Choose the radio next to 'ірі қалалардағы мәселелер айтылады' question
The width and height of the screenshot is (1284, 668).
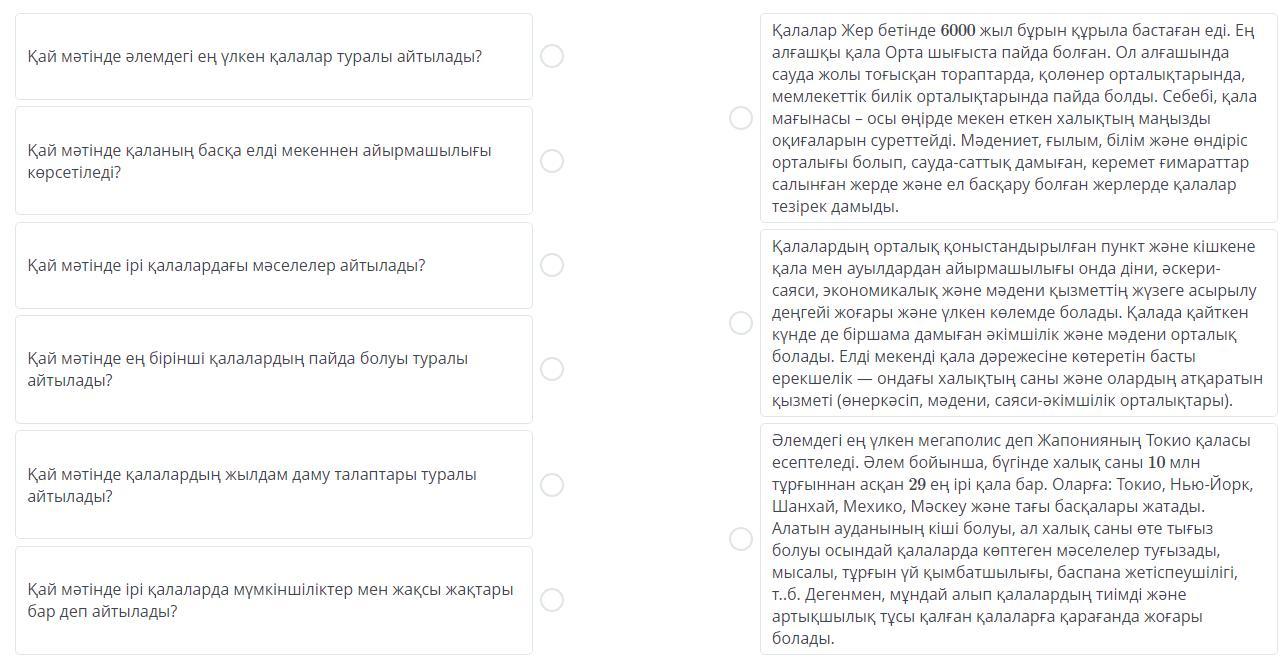click(551, 265)
